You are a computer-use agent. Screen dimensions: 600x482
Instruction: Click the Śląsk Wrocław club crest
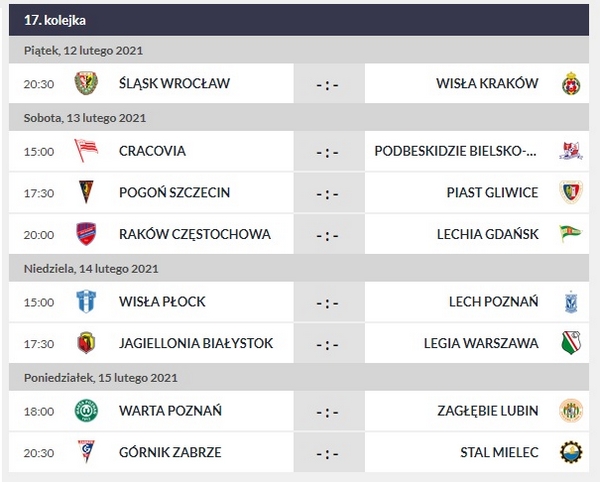86,83
